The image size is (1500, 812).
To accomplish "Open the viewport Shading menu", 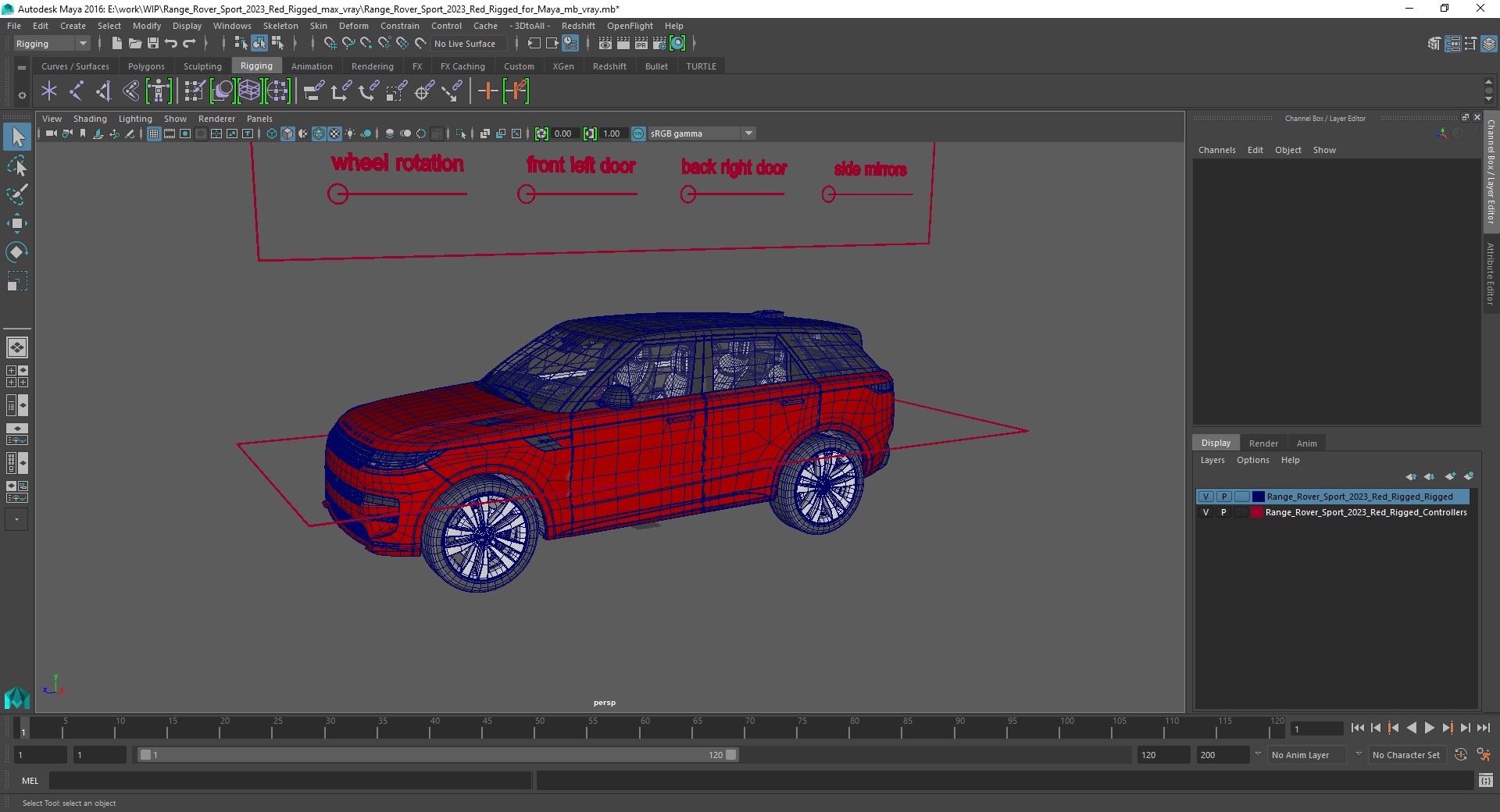I will point(90,119).
